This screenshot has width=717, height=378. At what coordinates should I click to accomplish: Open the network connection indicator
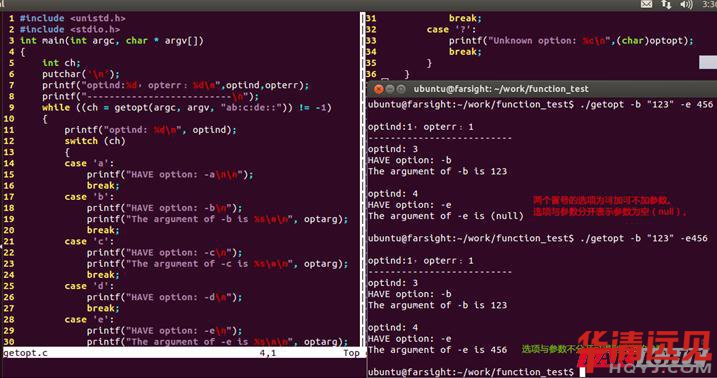pyautogui.click(x=666, y=5)
